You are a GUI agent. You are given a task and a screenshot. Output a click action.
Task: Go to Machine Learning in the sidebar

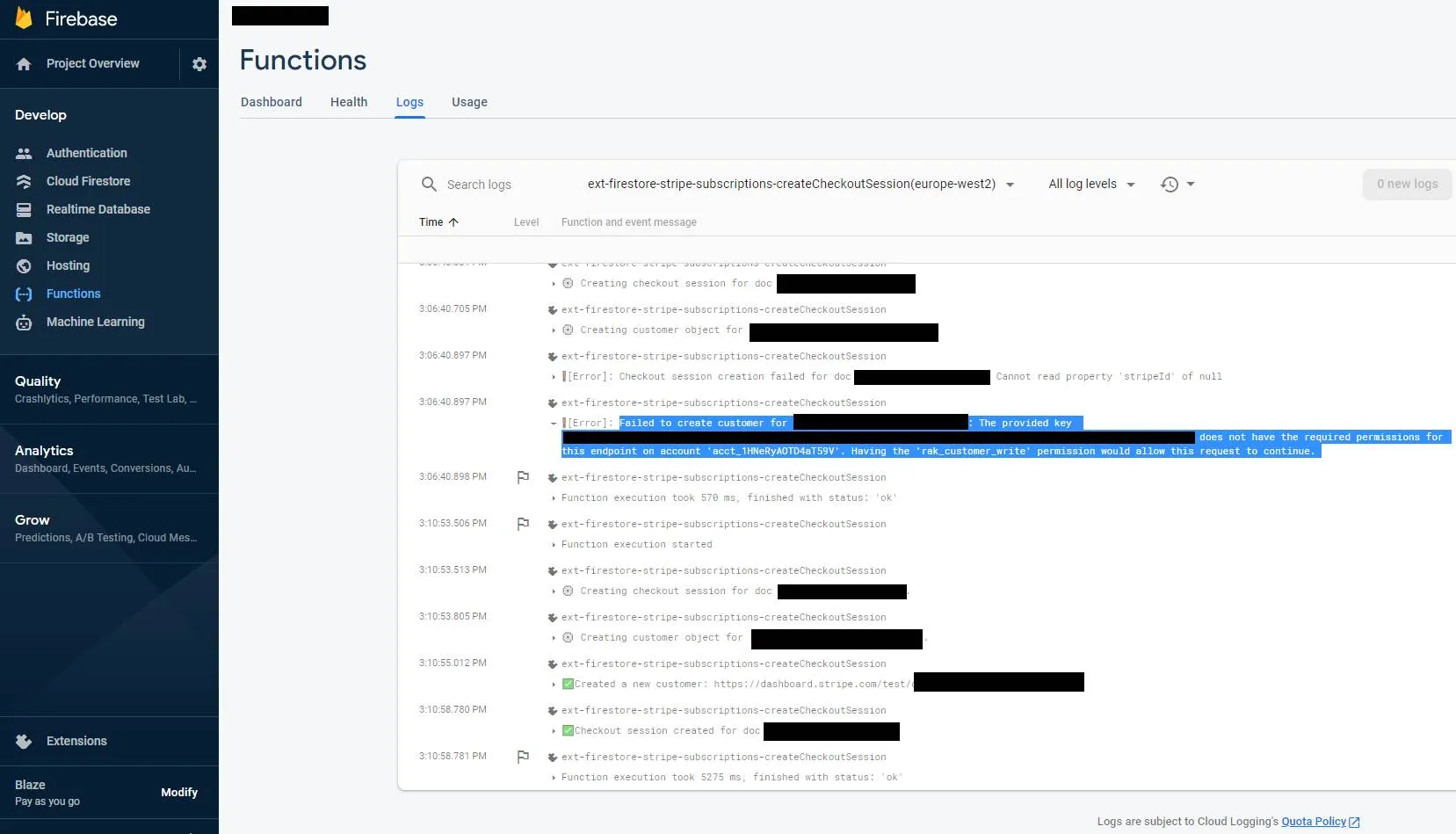click(95, 322)
